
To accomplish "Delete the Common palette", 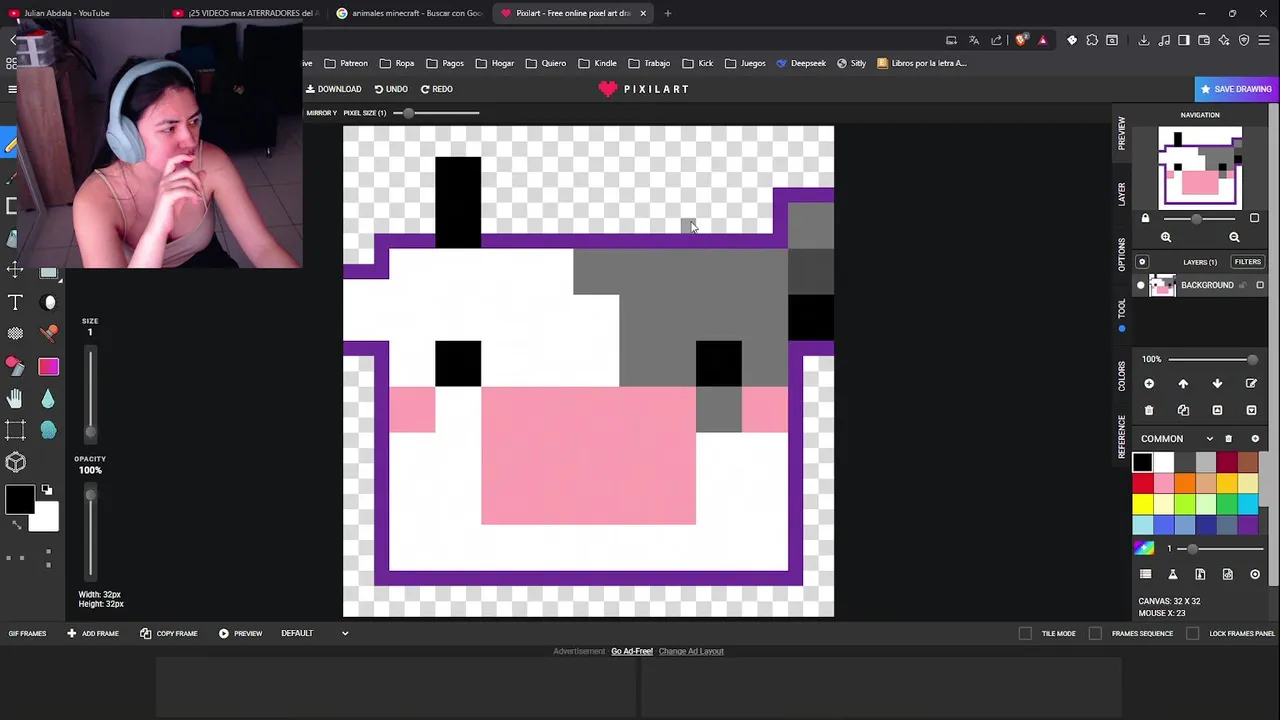I will coord(1229,439).
